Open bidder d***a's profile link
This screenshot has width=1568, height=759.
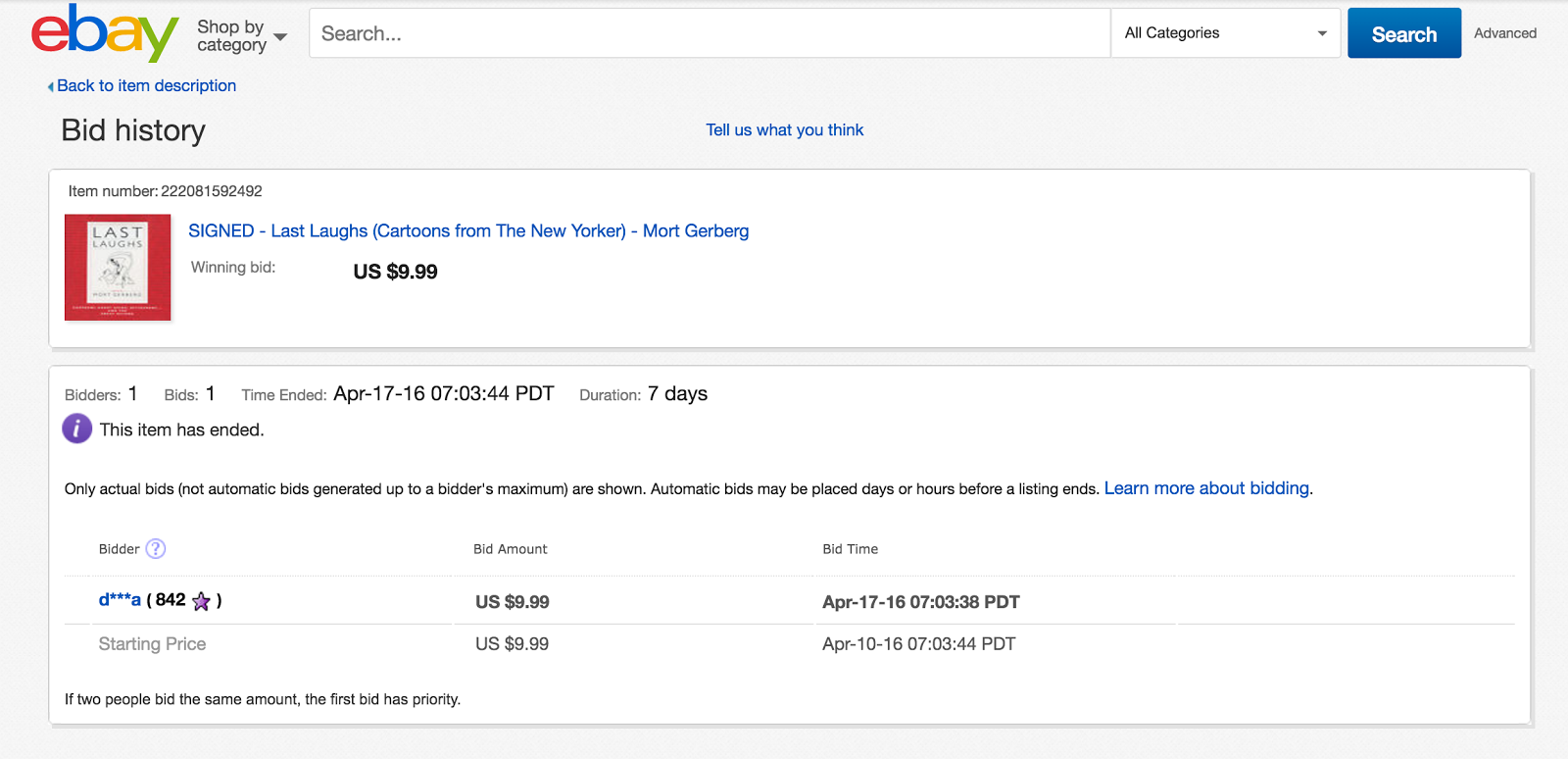pos(120,600)
